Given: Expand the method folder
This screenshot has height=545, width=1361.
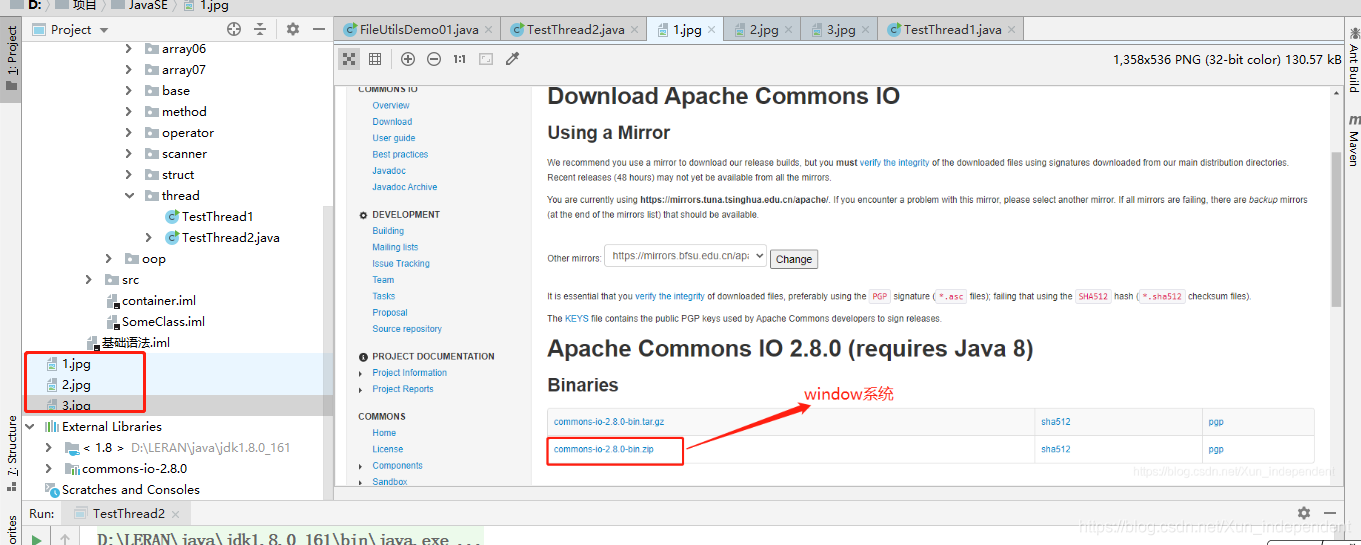Looking at the screenshot, I should (x=129, y=111).
